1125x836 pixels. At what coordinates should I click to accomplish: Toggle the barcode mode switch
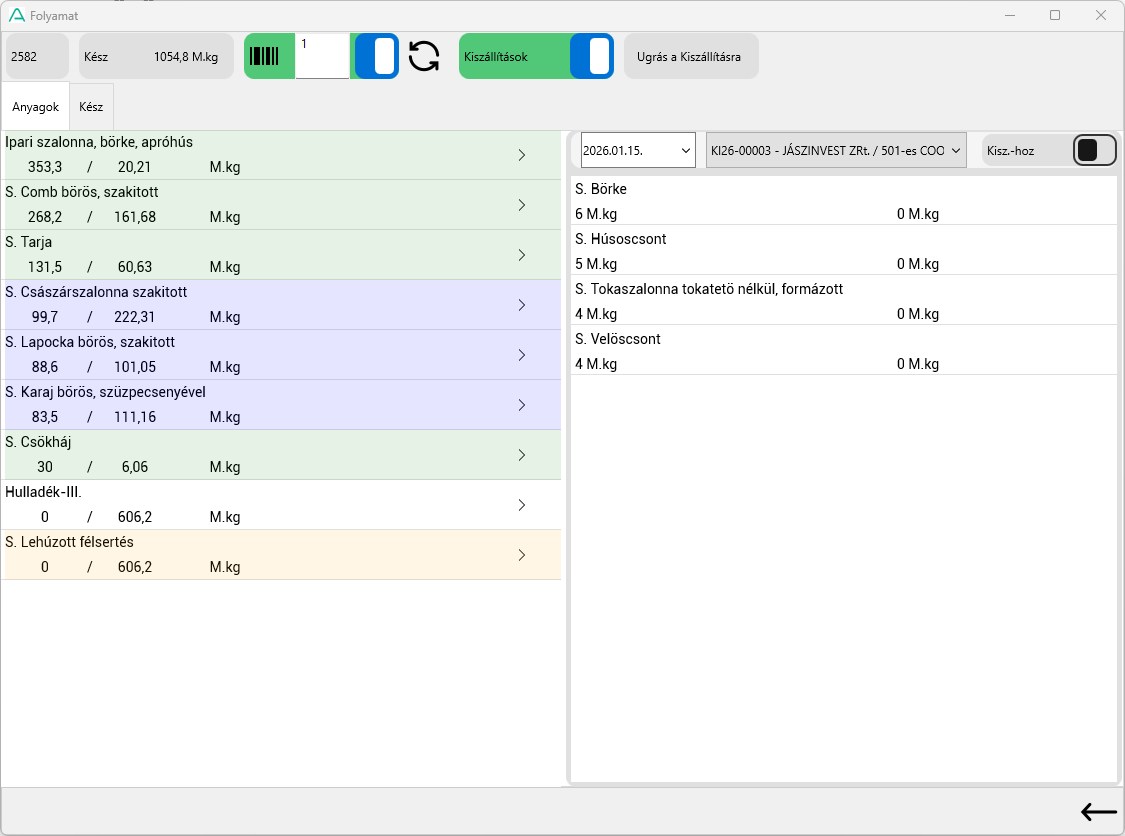click(x=377, y=56)
